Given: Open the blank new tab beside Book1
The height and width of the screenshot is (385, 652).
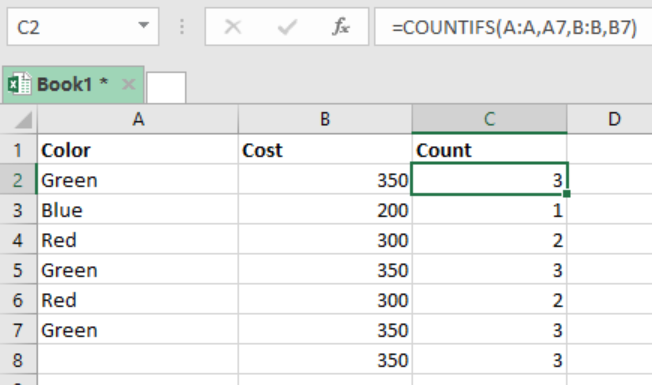Looking at the screenshot, I should [x=166, y=87].
